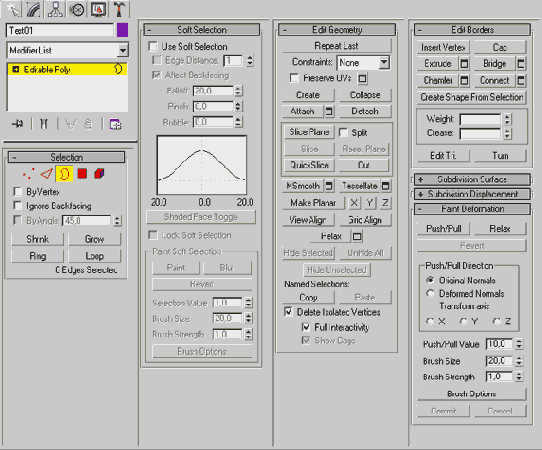Screen dimensions: 542x450
Task: Uncheck Delete Isolated Vertices
Action: pos(288,312)
